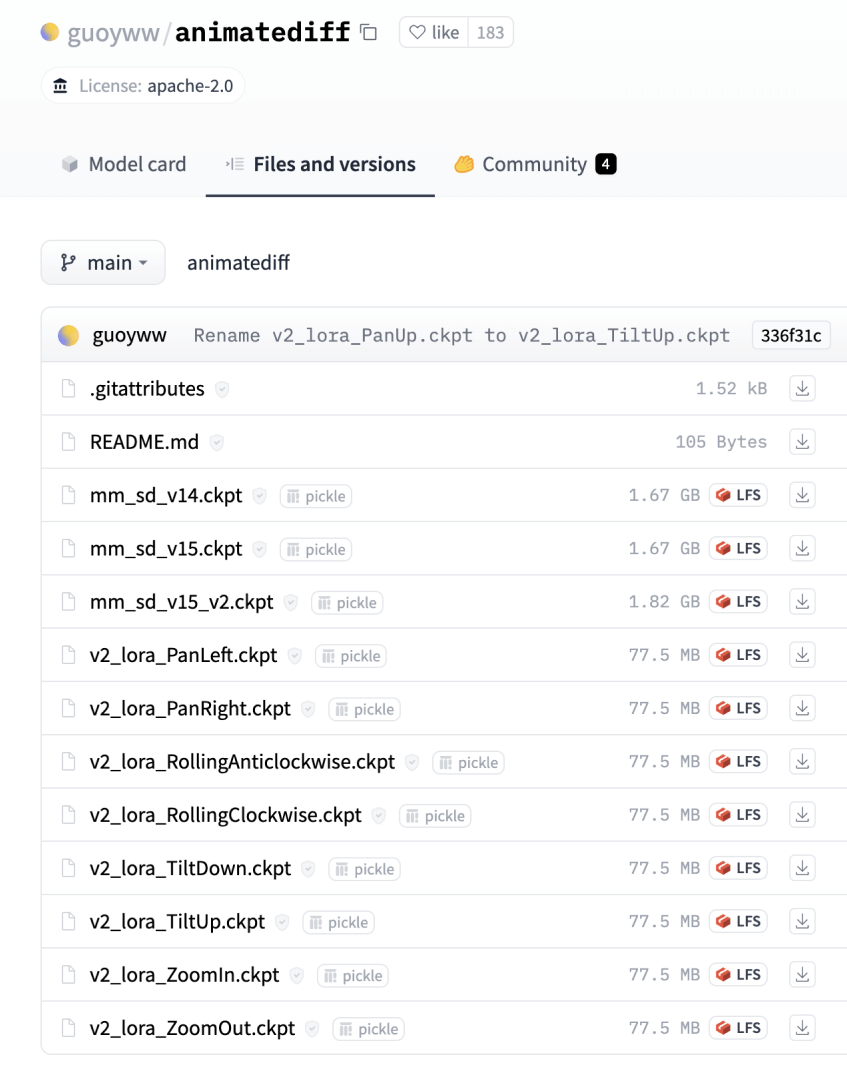
Task: Open the v2_lora_ZoomIn.ckpt file
Action: 184,975
